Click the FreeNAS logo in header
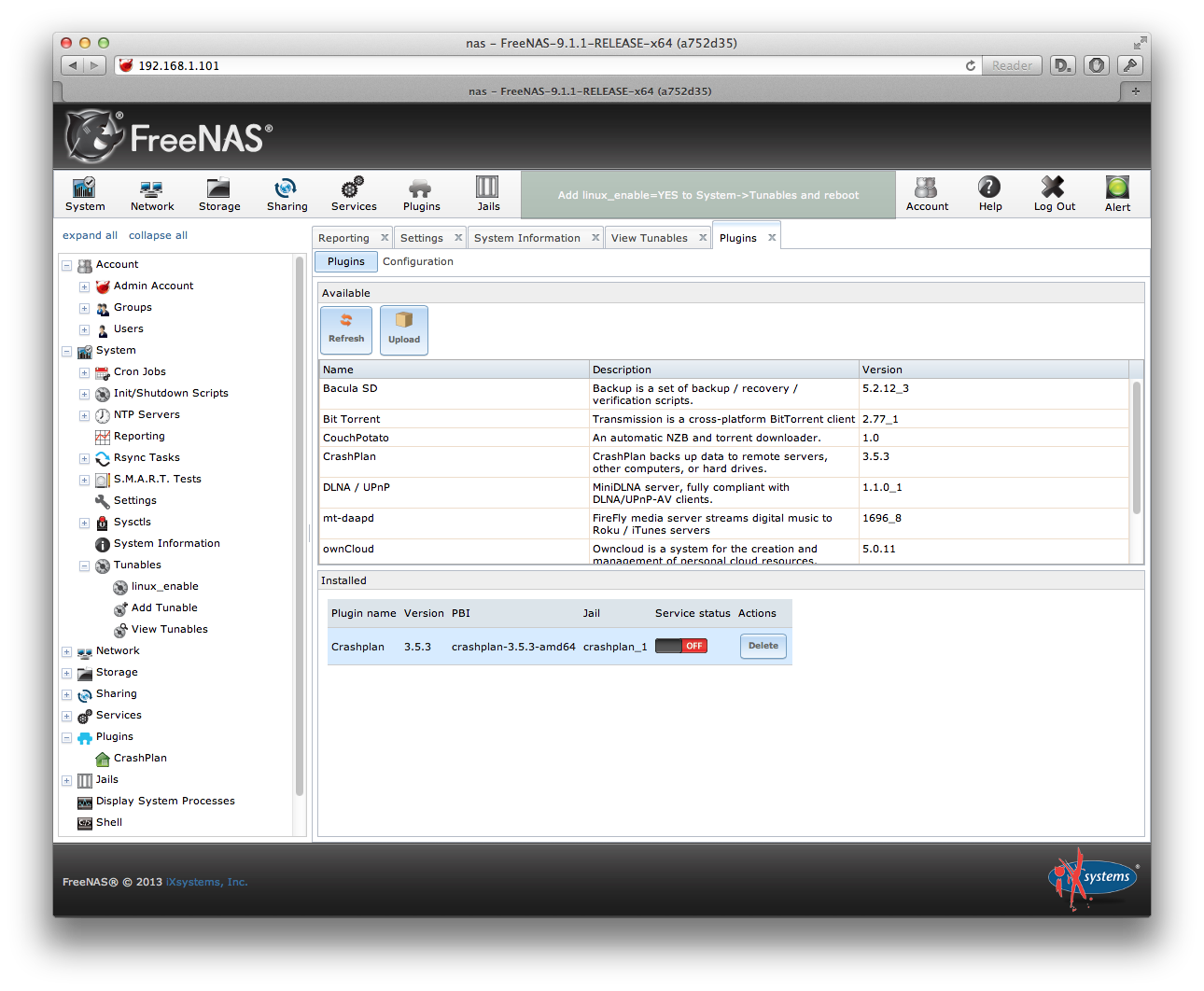 tap(169, 136)
